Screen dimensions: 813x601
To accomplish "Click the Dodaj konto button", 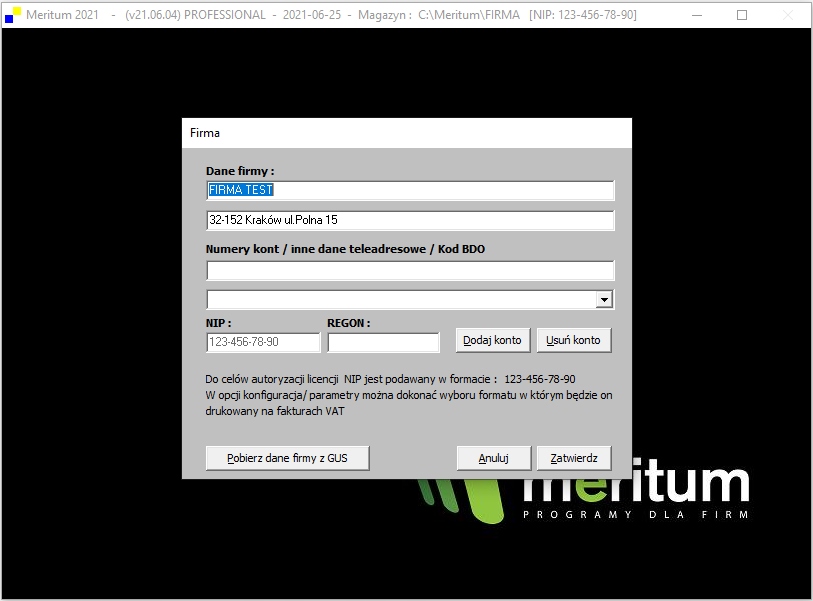I will point(493,340).
